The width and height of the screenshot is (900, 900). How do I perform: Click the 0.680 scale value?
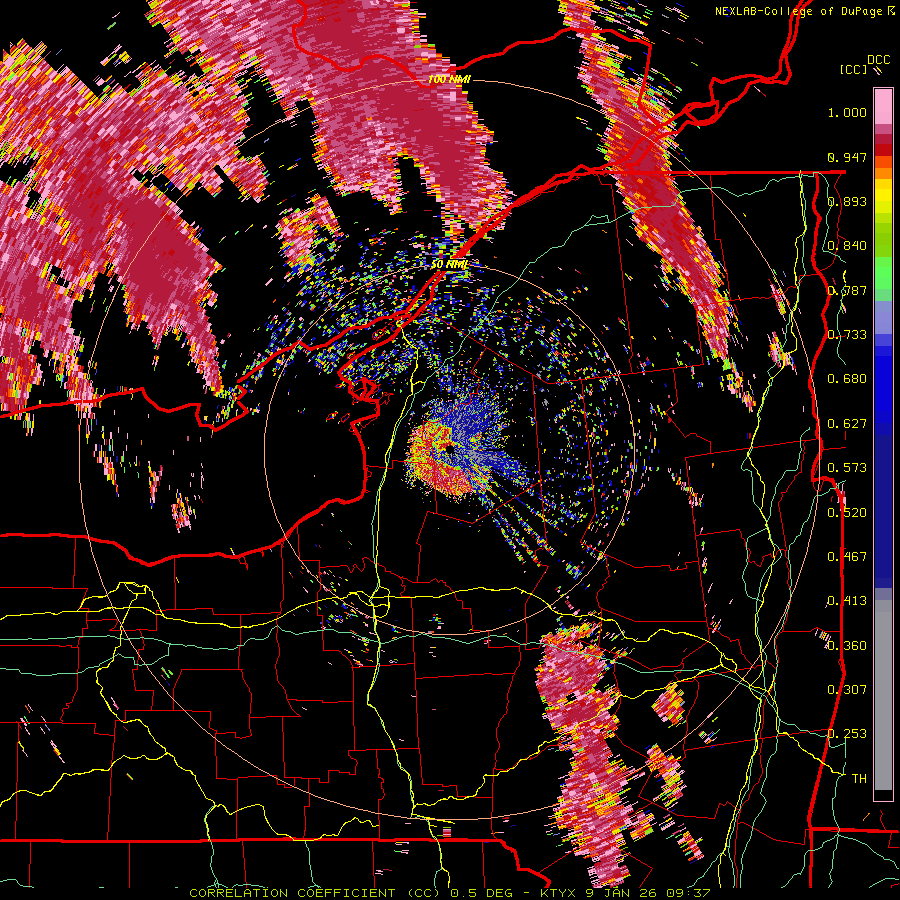click(x=847, y=379)
